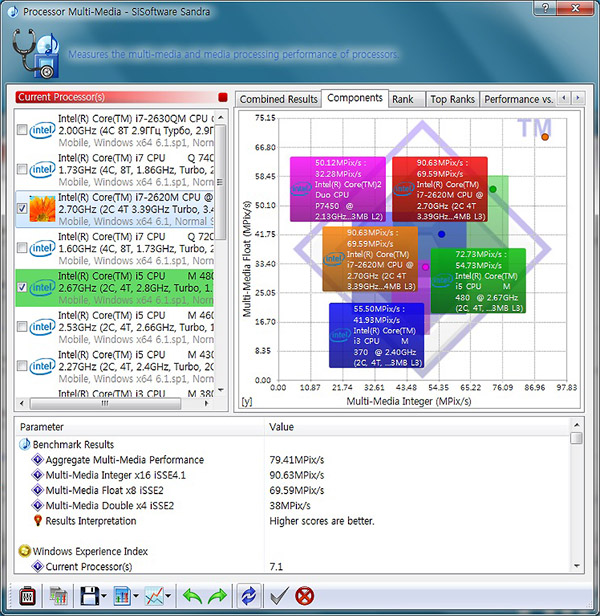600x616 pixels.
Task: Select the Components tab
Action: click(x=355, y=98)
